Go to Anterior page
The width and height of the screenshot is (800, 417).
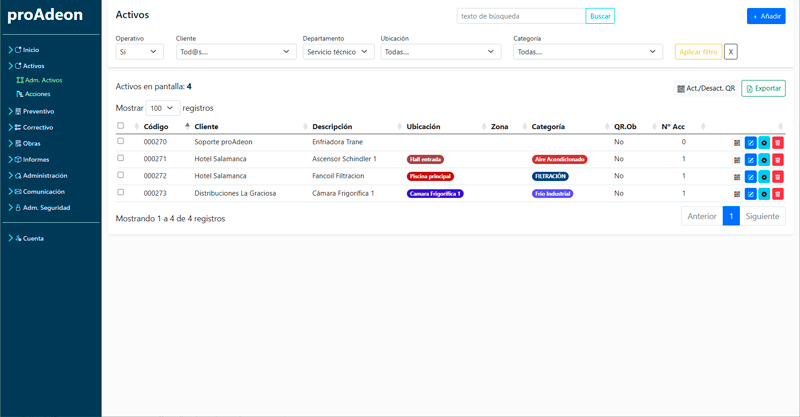702,216
